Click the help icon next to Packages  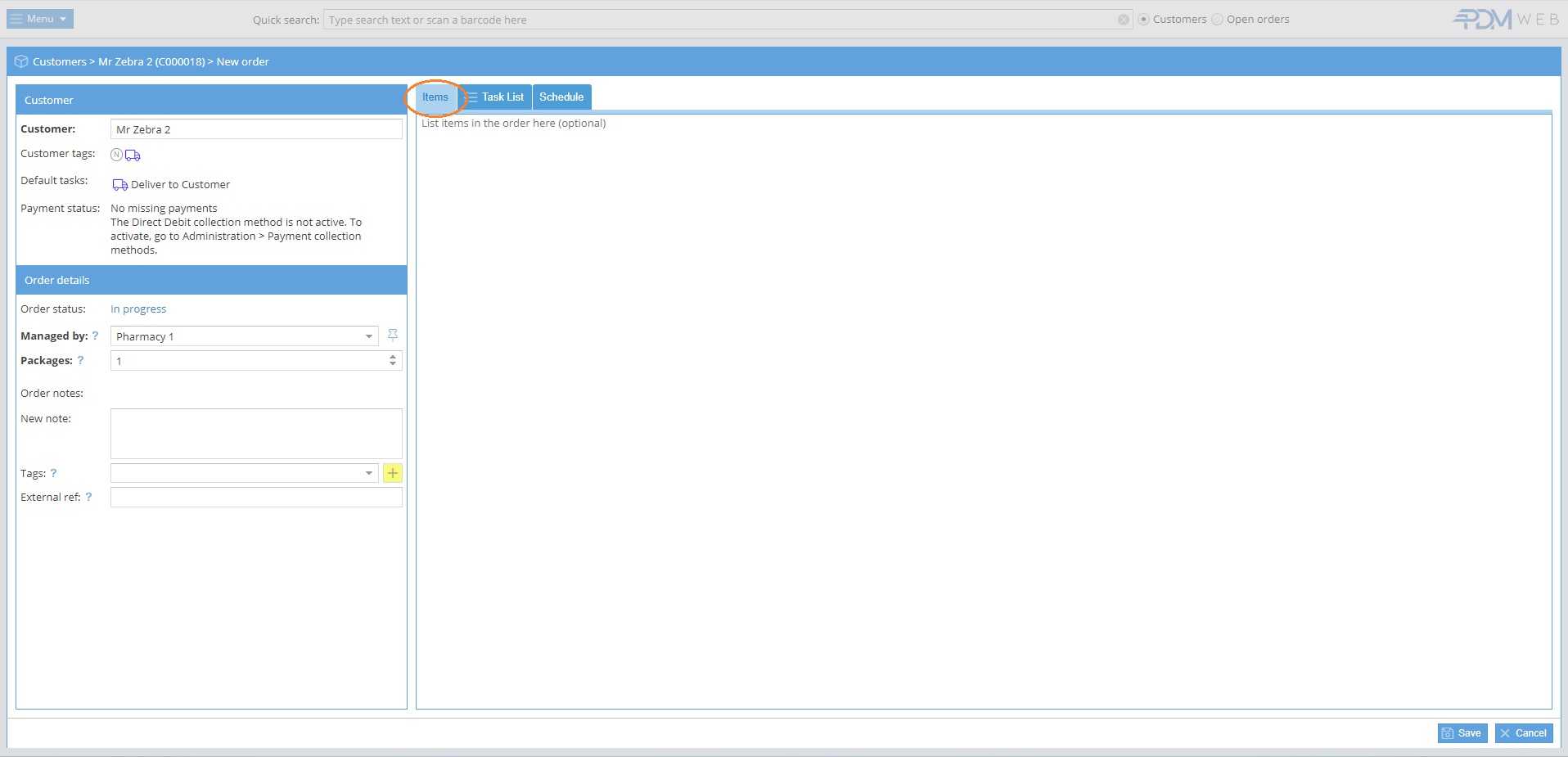point(80,360)
